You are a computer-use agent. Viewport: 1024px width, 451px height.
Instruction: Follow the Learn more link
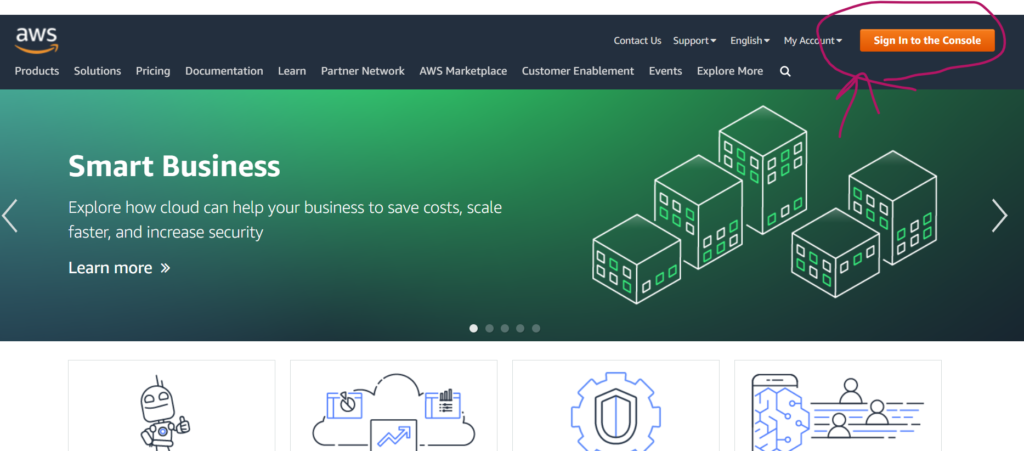[x=120, y=268]
